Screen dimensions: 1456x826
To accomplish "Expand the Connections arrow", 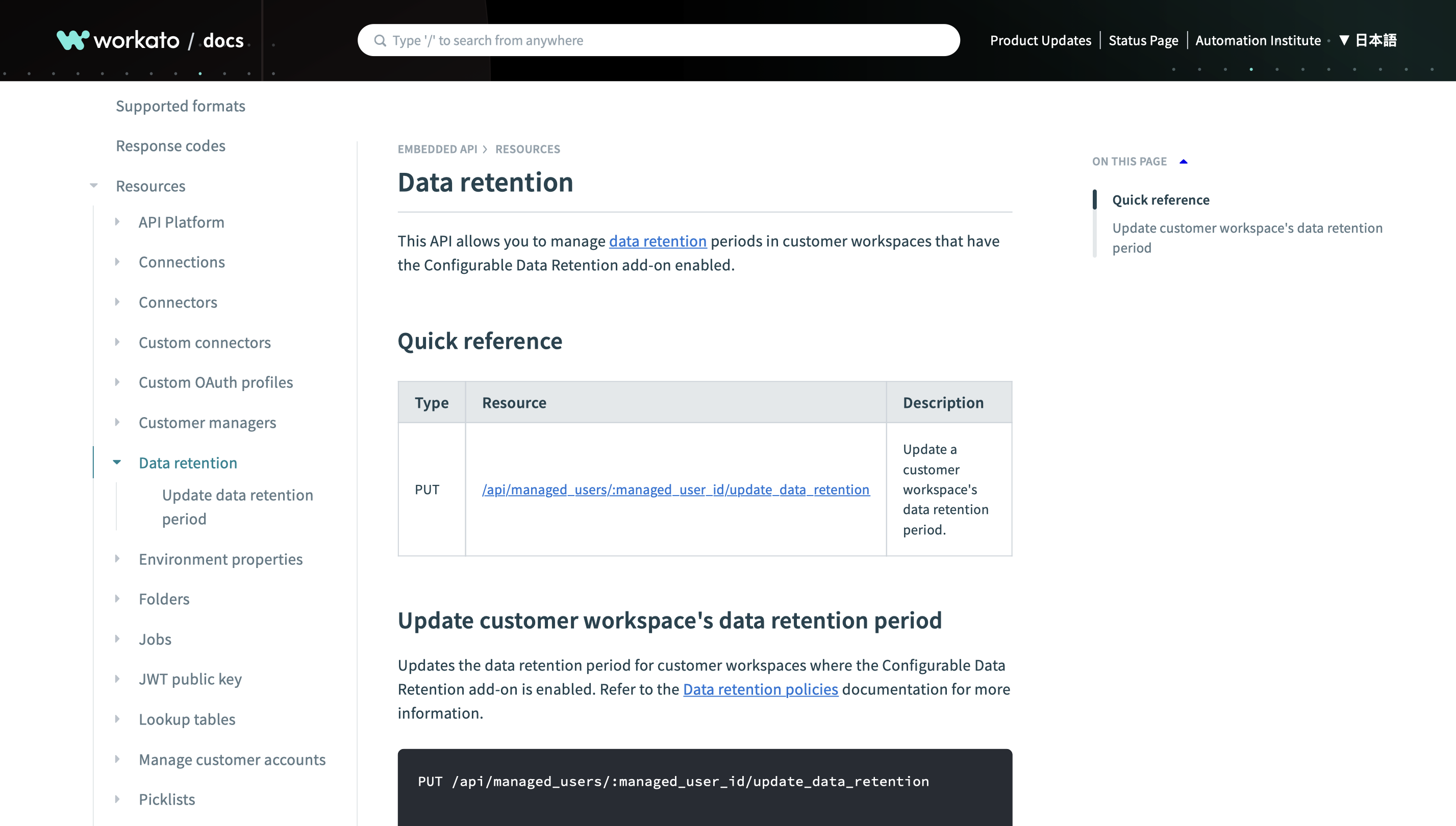I will (117, 262).
